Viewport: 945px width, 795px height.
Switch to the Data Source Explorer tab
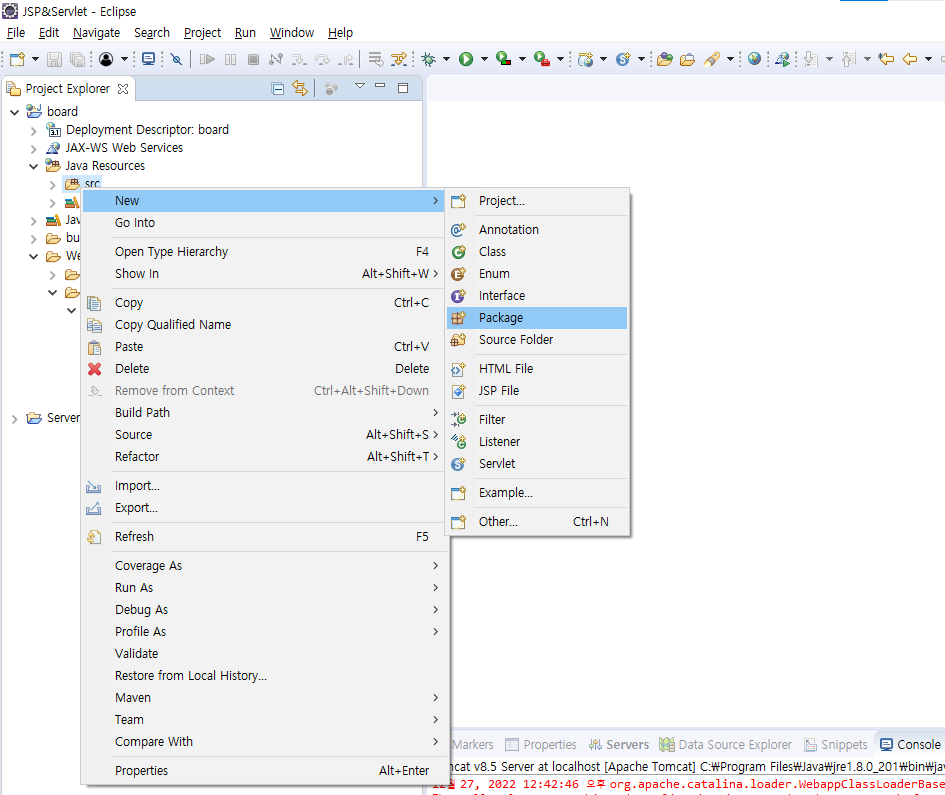(726, 744)
